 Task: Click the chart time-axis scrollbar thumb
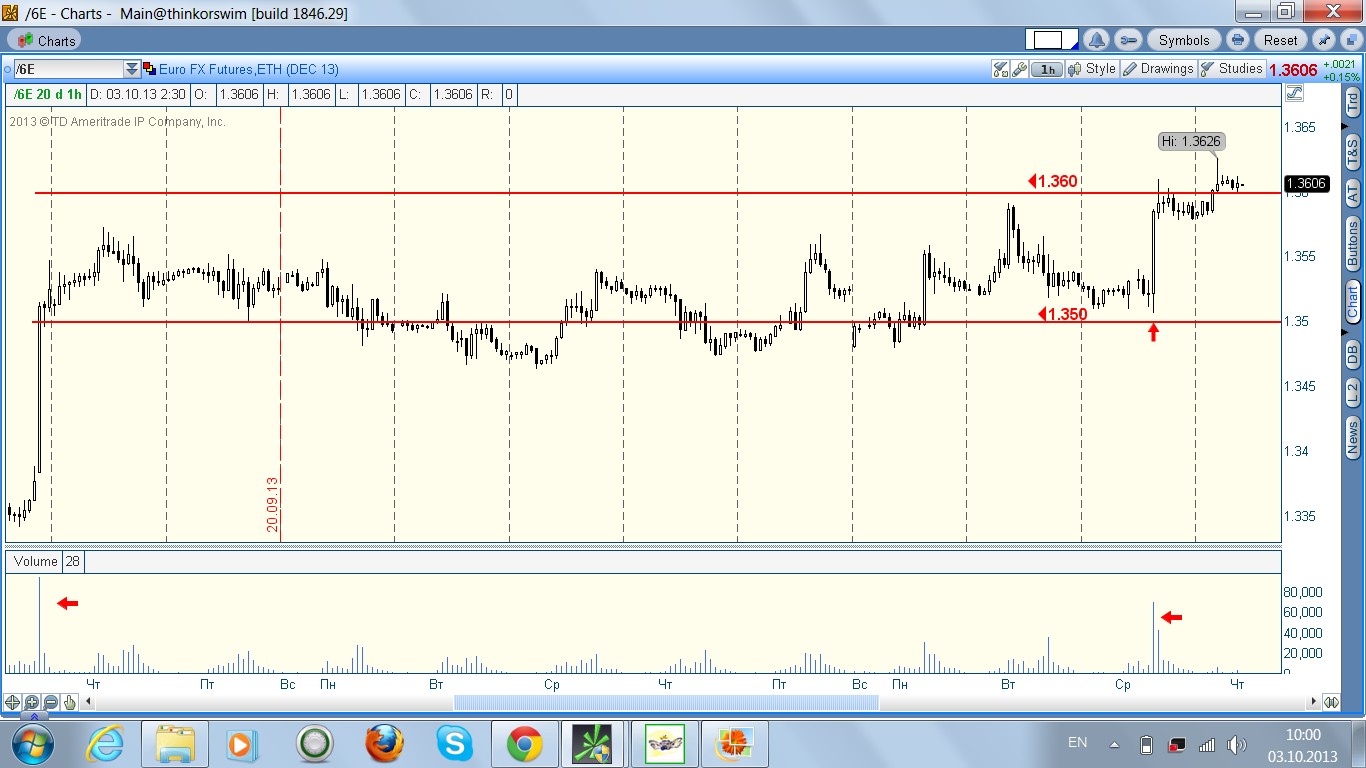(x=666, y=702)
